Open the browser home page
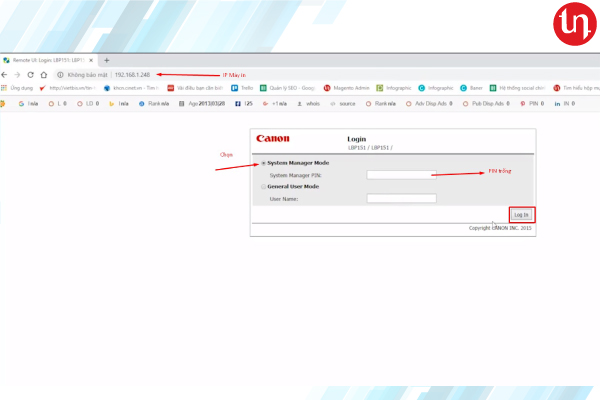This screenshot has width=600, height=400. tap(44, 75)
